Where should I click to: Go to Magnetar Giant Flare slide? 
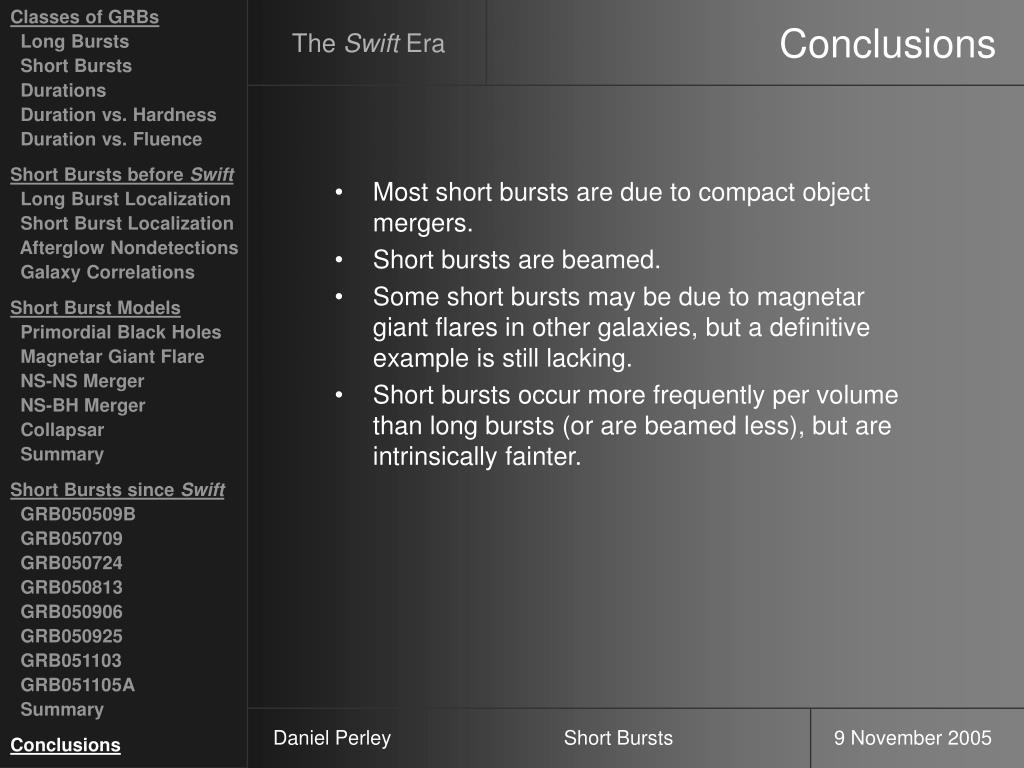coord(112,356)
